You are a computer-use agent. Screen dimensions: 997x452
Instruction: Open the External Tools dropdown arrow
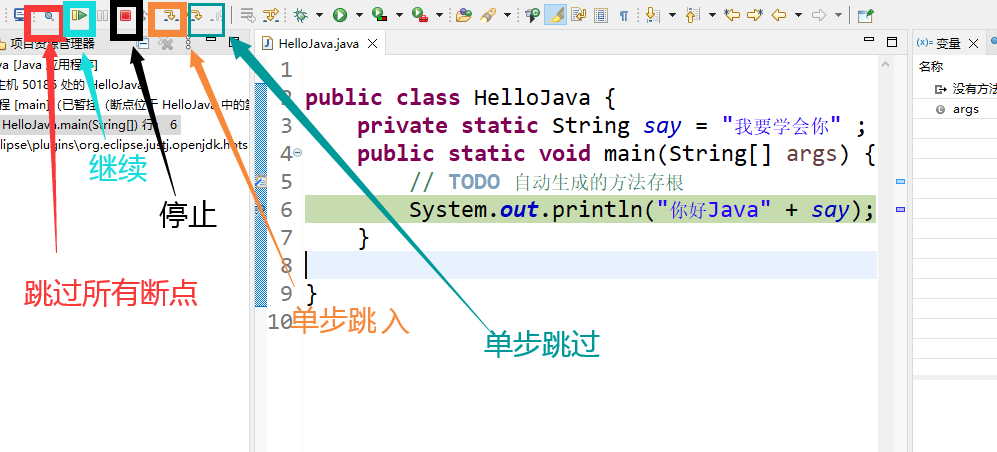[x=437, y=15]
